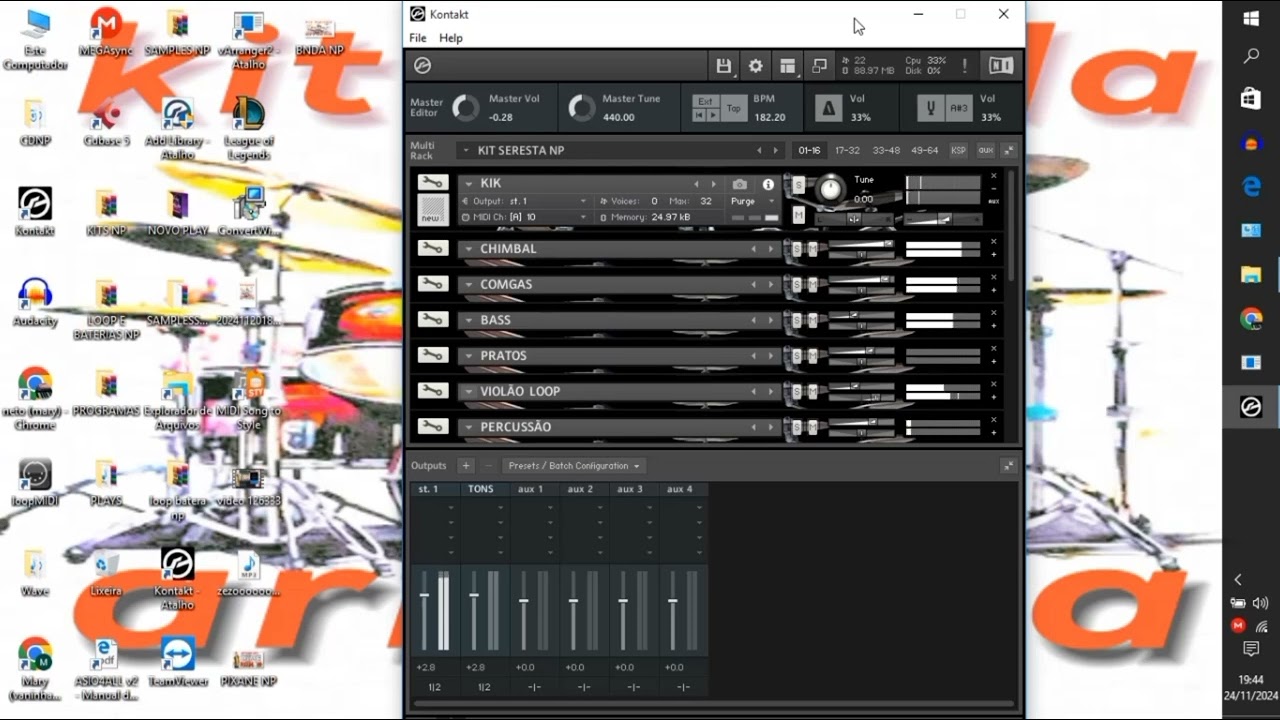Switch to rack page 33-48

click(886, 150)
